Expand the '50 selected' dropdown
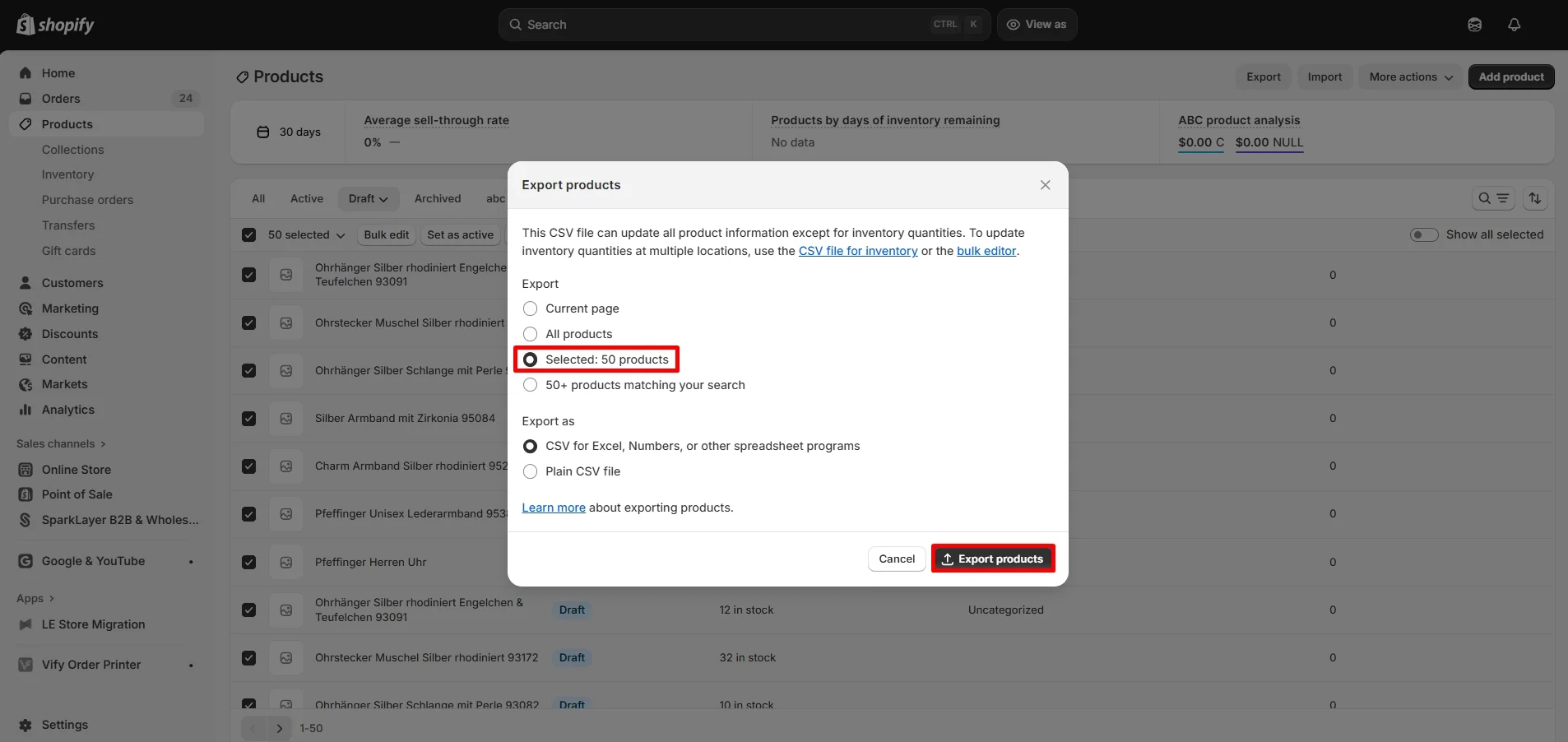Screen dimensions: 1568x742 tap(304, 234)
